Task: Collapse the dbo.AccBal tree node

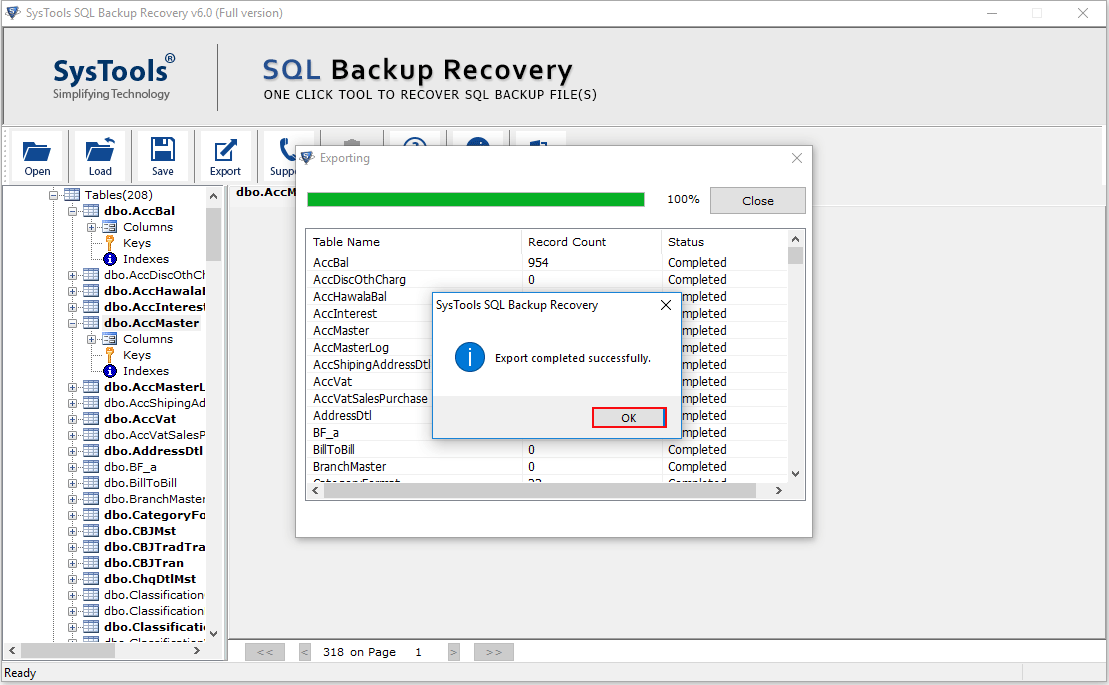Action: (72, 211)
